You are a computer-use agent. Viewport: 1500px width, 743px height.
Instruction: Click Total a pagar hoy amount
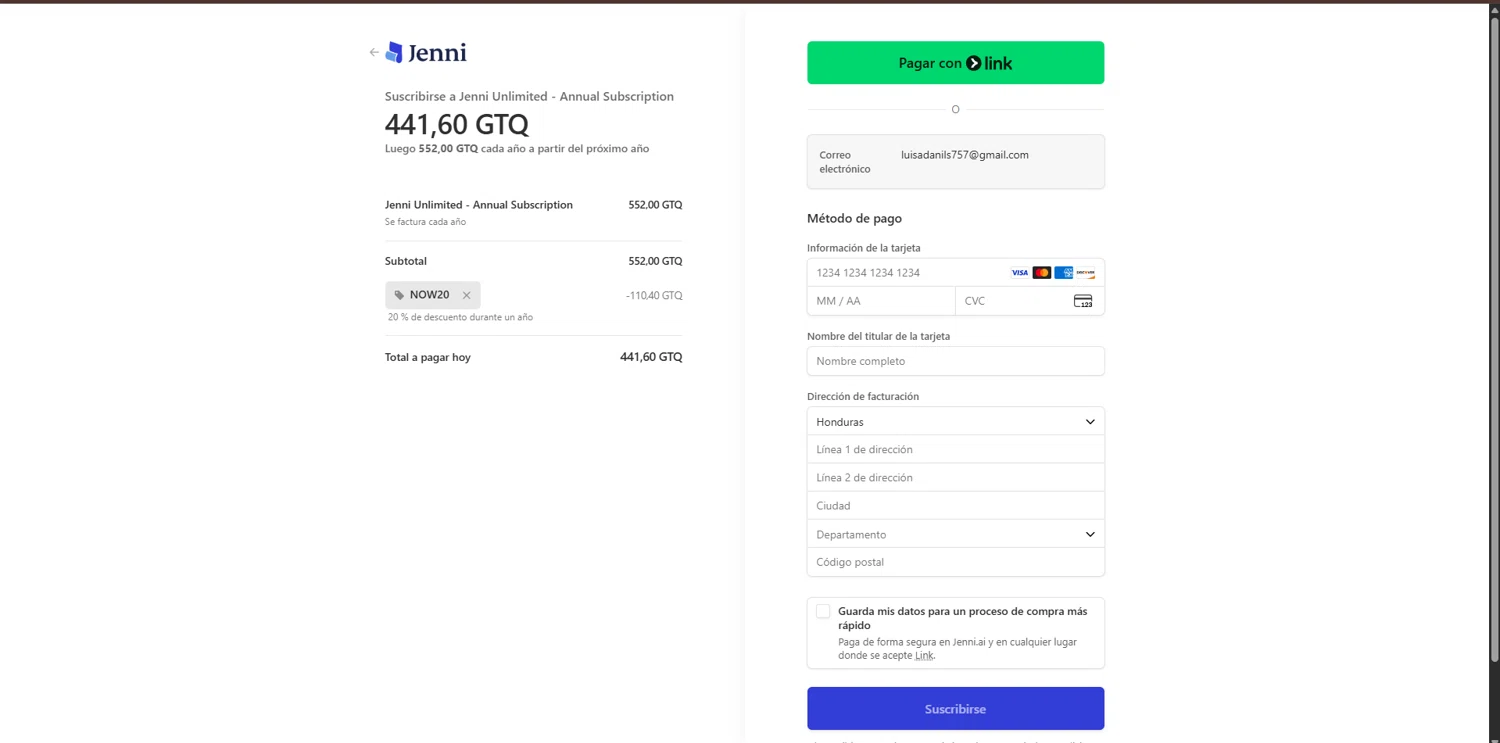click(x=651, y=357)
